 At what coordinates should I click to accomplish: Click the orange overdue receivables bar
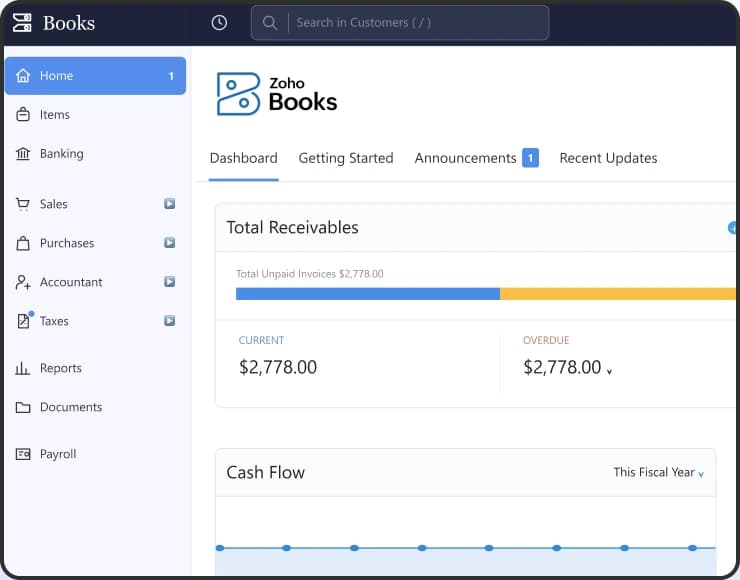point(618,294)
